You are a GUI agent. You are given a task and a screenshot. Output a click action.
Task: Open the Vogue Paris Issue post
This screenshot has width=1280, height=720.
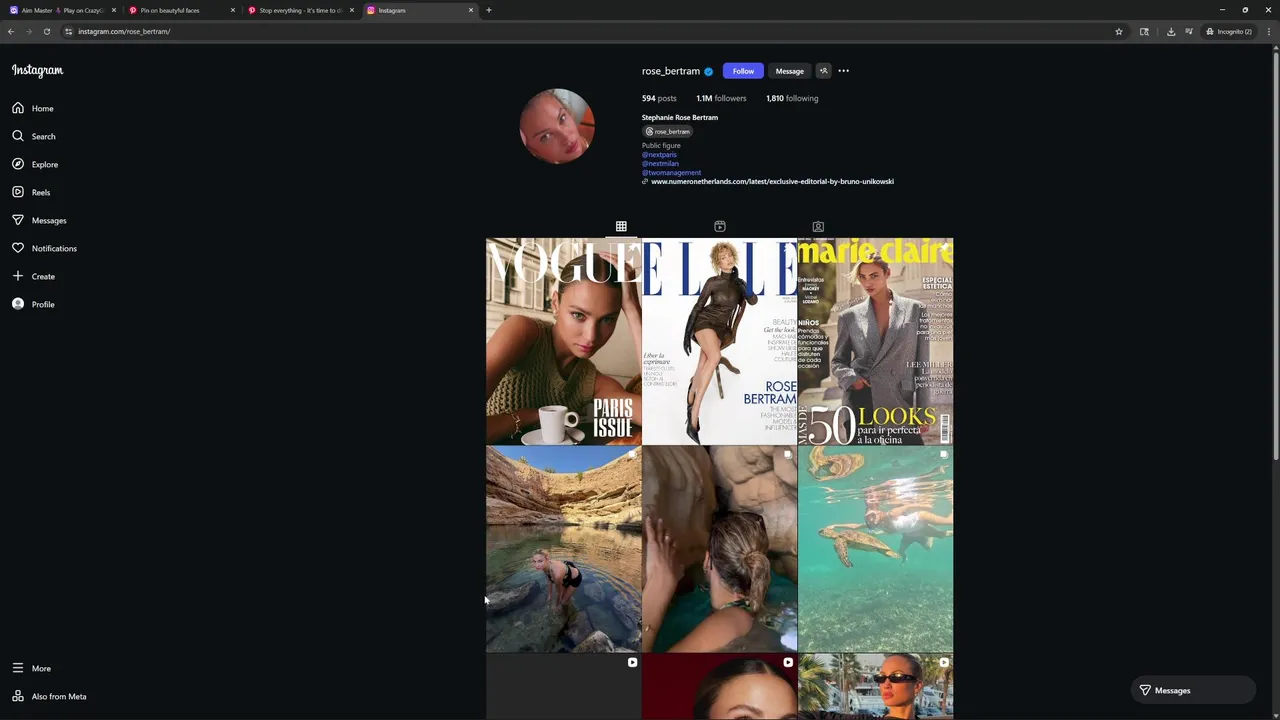click(x=563, y=341)
